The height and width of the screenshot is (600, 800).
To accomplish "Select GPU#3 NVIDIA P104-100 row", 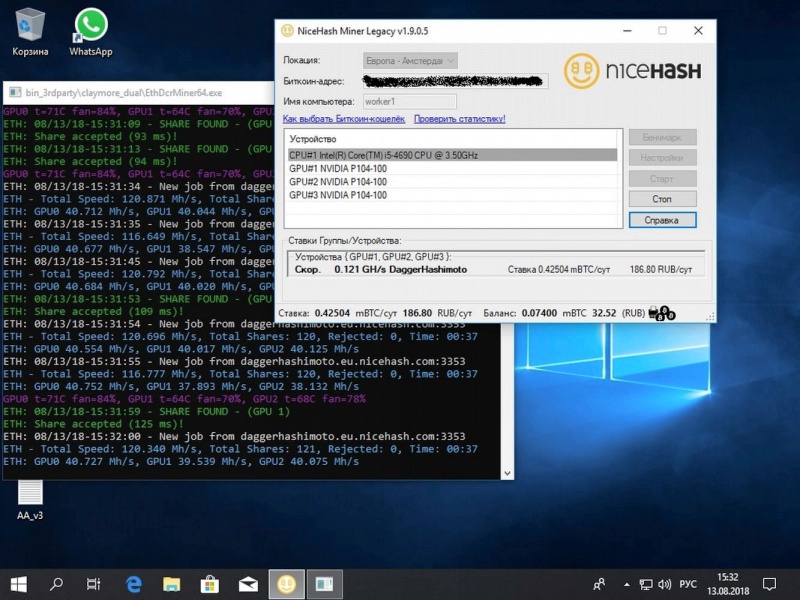I will point(452,195).
